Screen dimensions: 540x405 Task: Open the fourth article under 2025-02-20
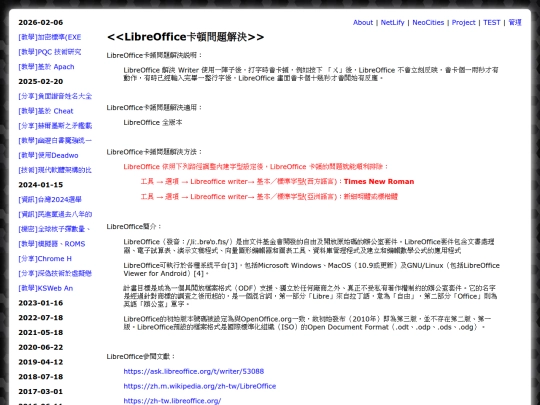(x=55, y=141)
